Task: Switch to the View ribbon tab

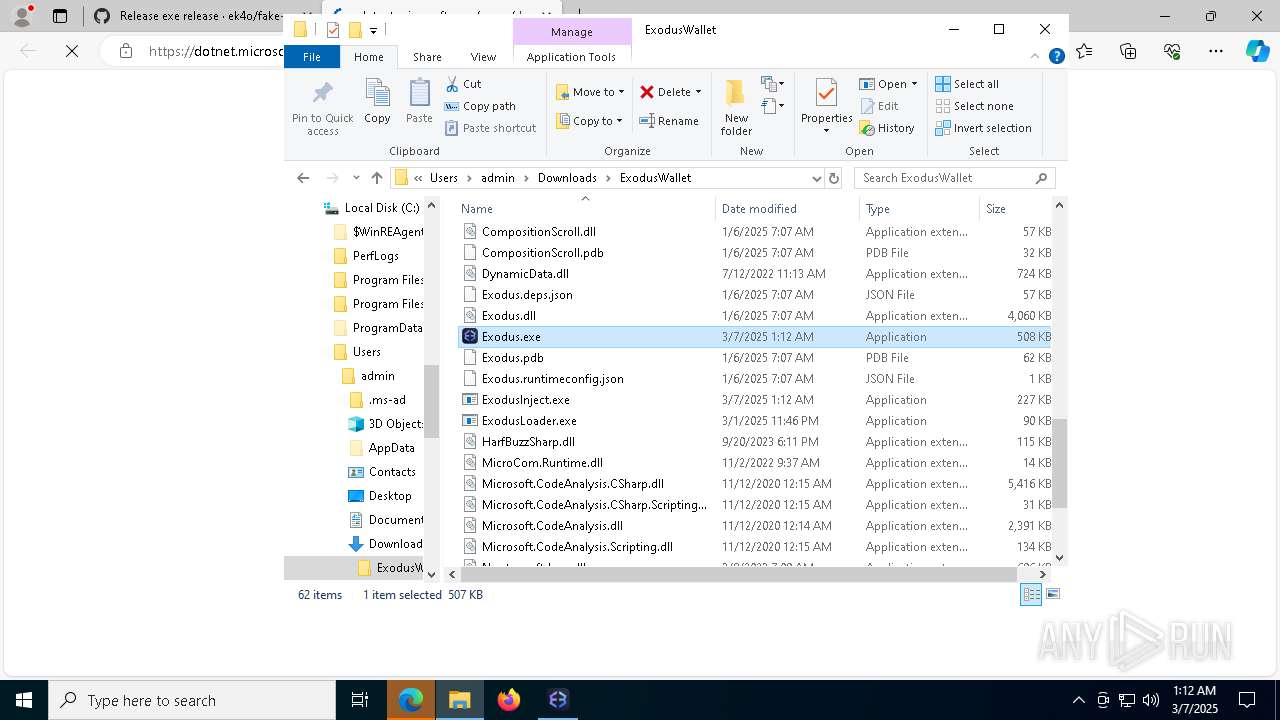Action: click(x=483, y=57)
